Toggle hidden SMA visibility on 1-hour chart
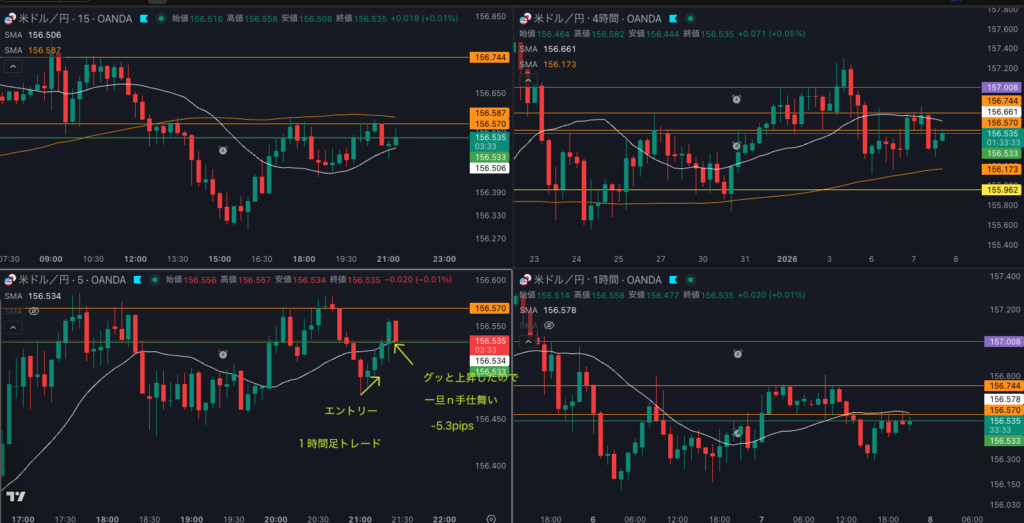 point(547,326)
